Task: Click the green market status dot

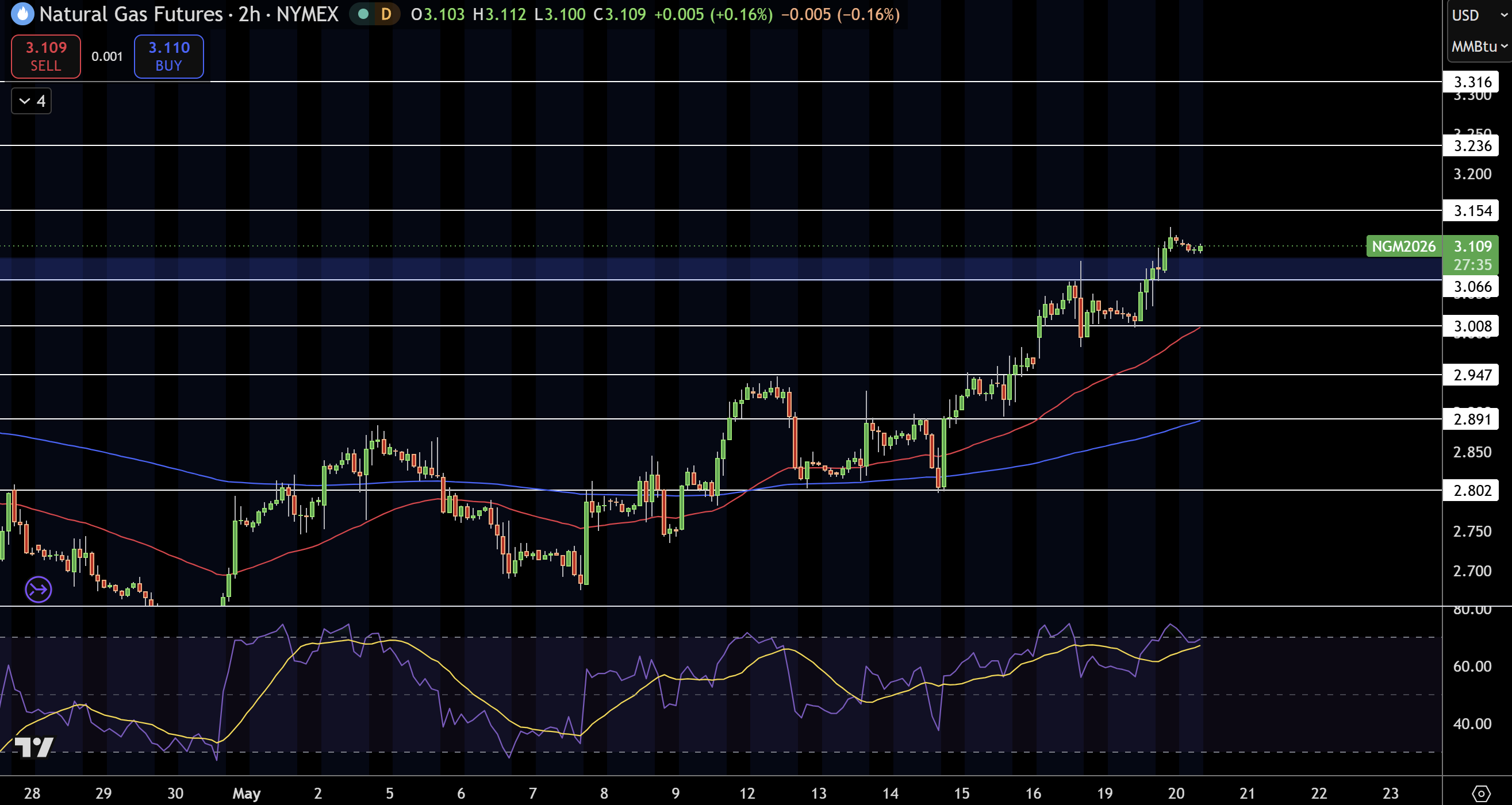Action: 363,14
